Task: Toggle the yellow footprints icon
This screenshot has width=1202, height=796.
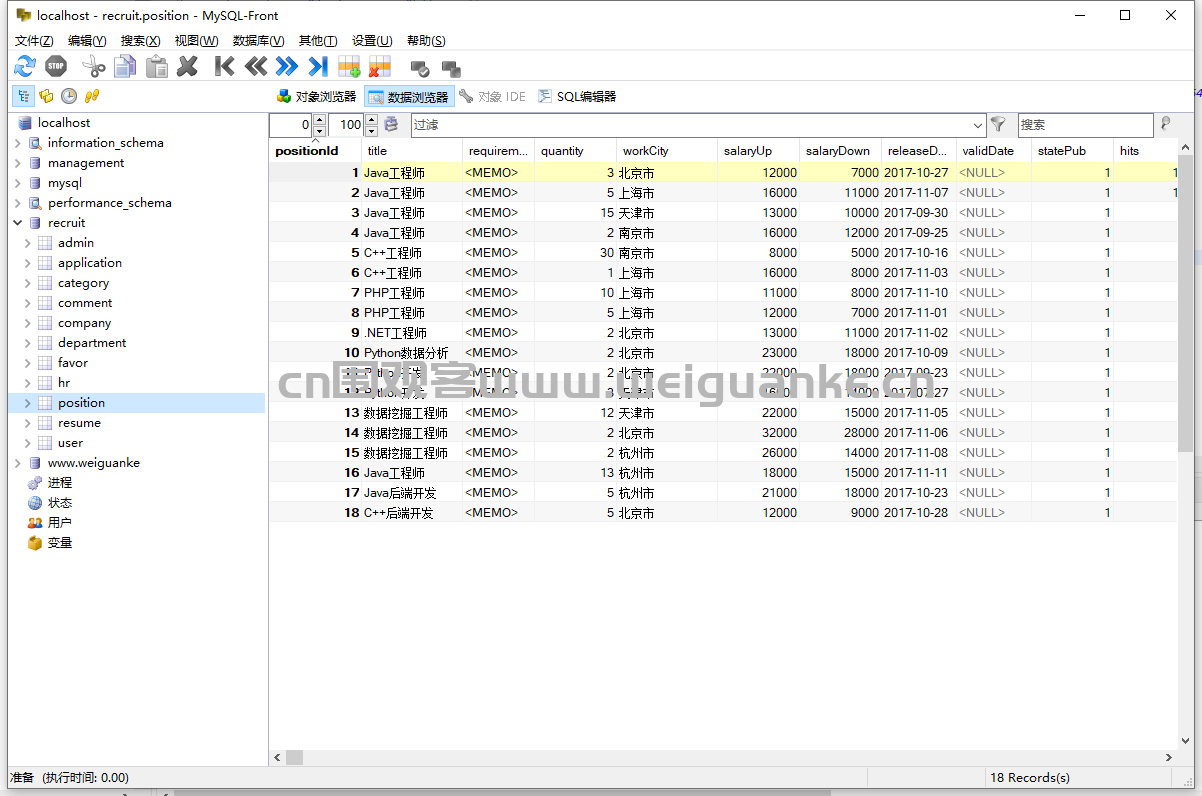Action: pyautogui.click(x=92, y=96)
